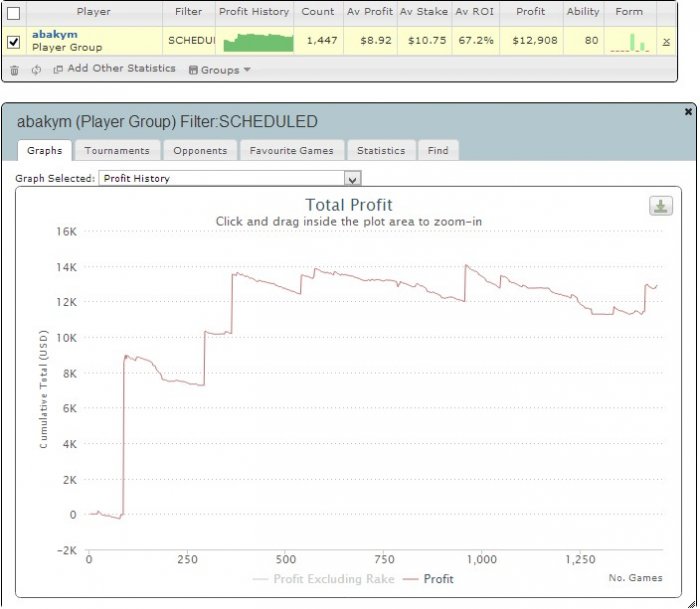Click the Profit History combo box field

229,179
